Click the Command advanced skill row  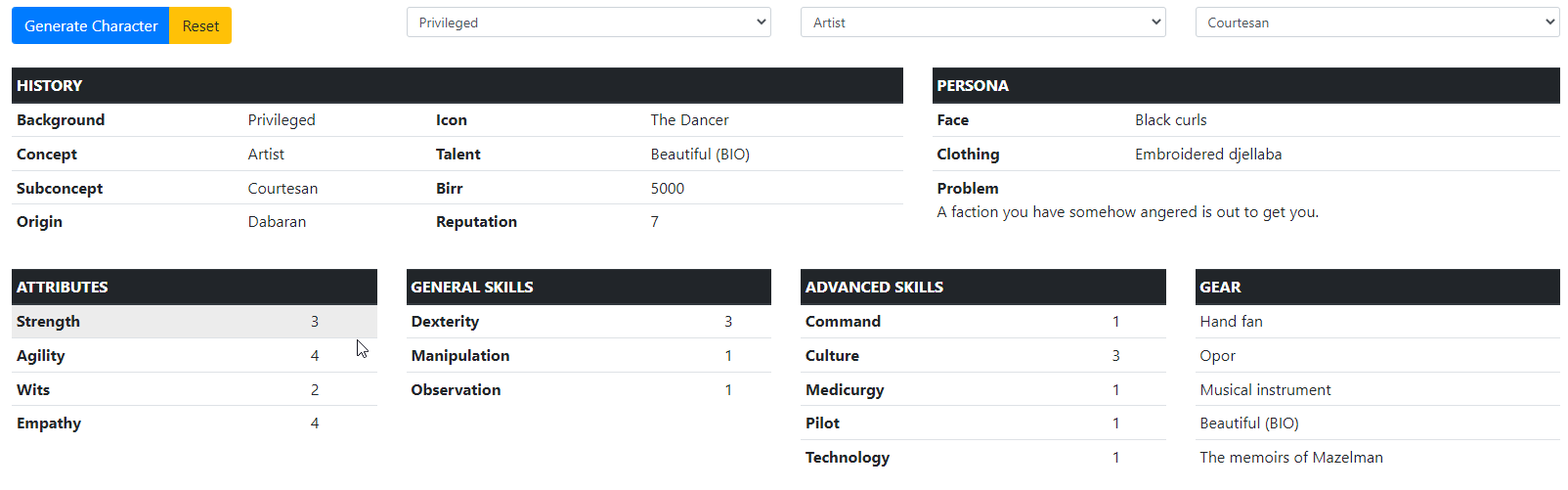[x=982, y=322]
